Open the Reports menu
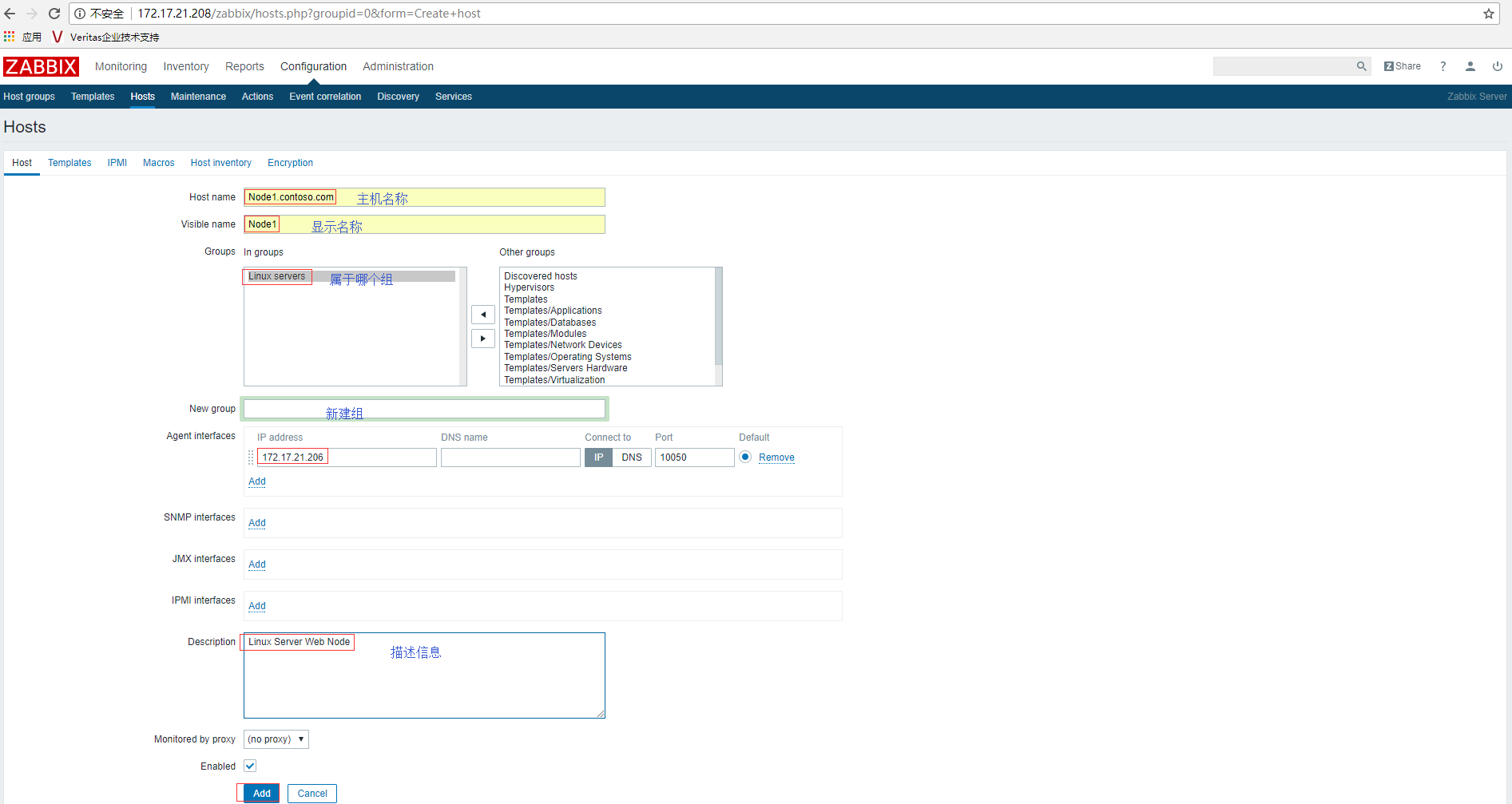 click(244, 66)
